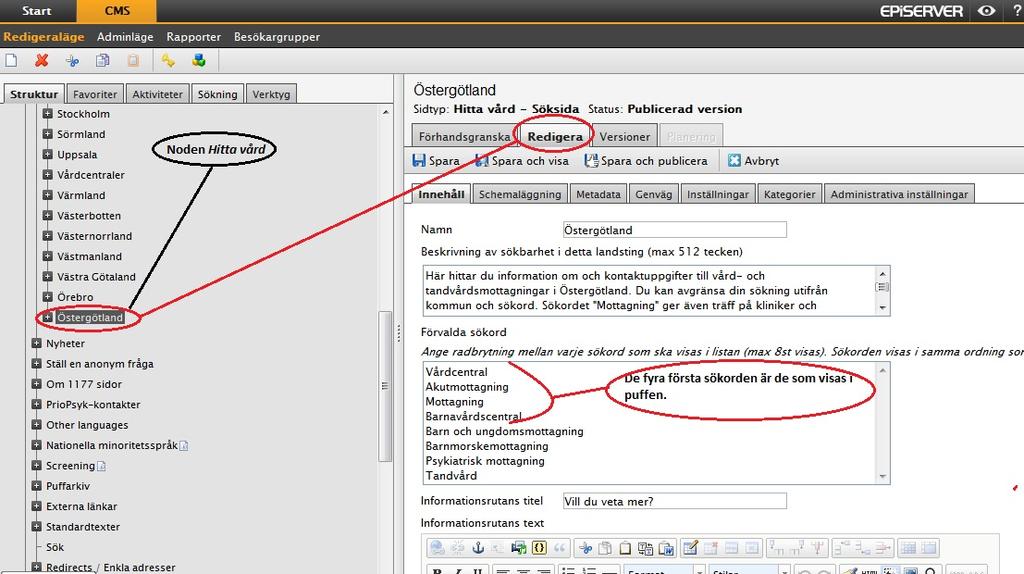Open the Förhandsgranska tab

pyautogui.click(x=464, y=136)
